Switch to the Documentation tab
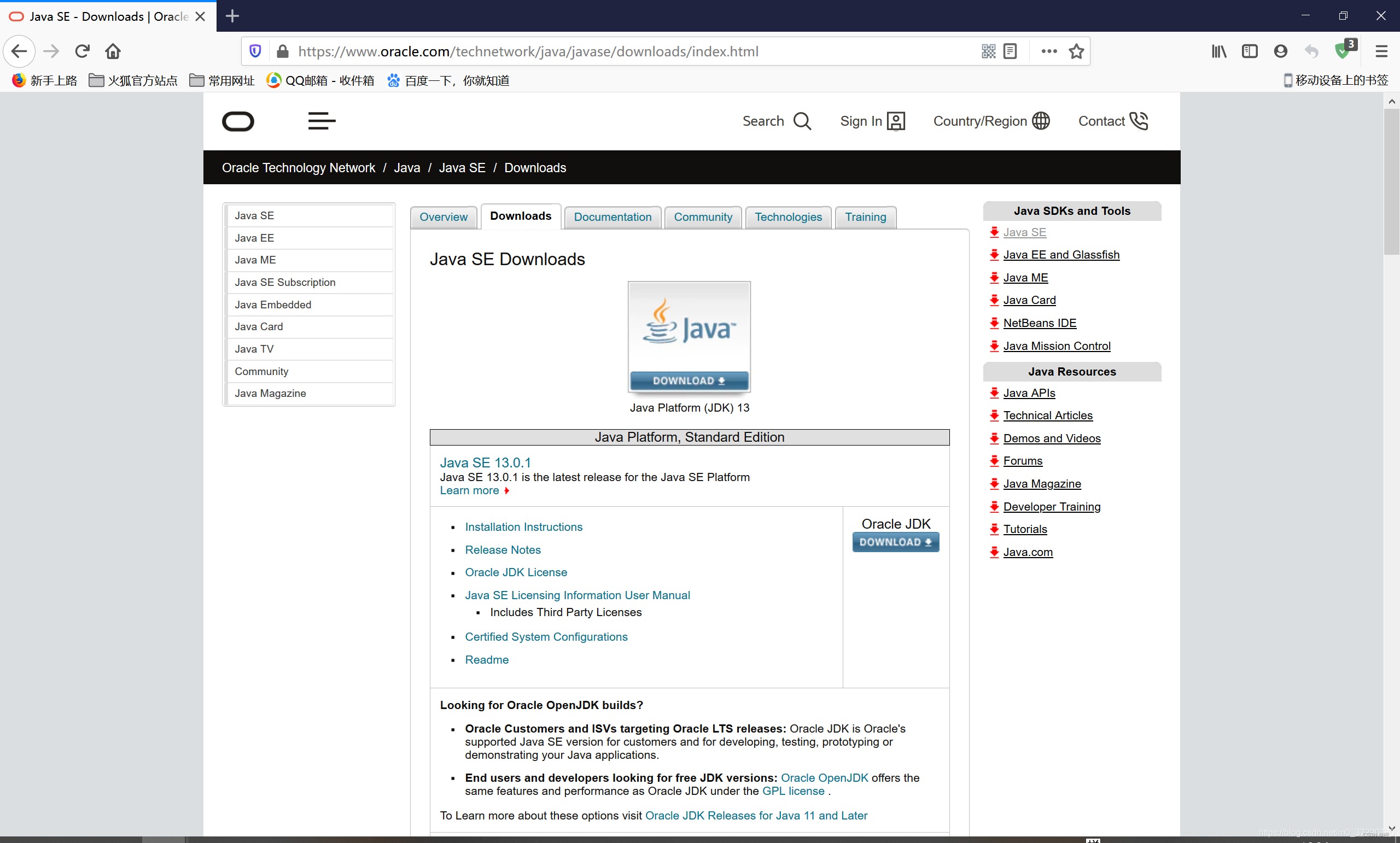The width and height of the screenshot is (1400, 843). tap(612, 217)
